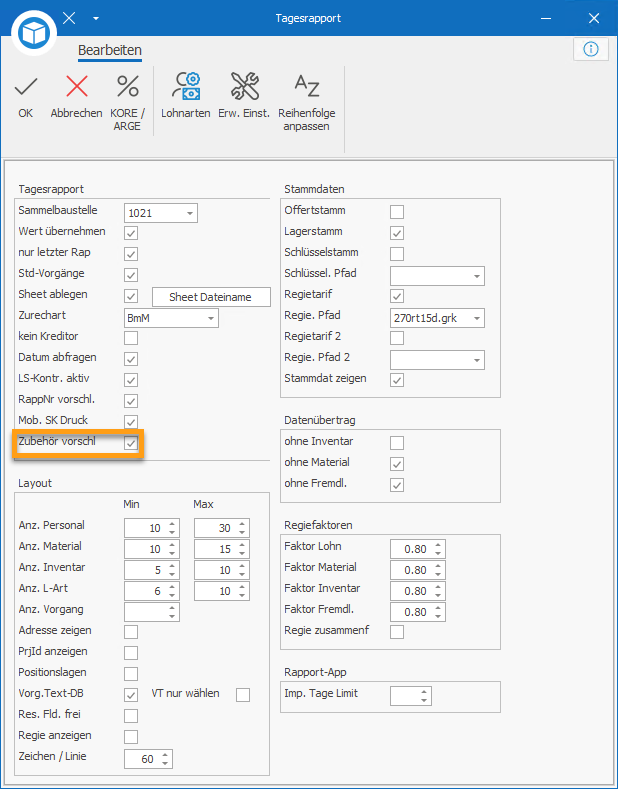This screenshot has width=618, height=789.
Task: Toggle ohne Fremdl. checkbox
Action: [397, 485]
